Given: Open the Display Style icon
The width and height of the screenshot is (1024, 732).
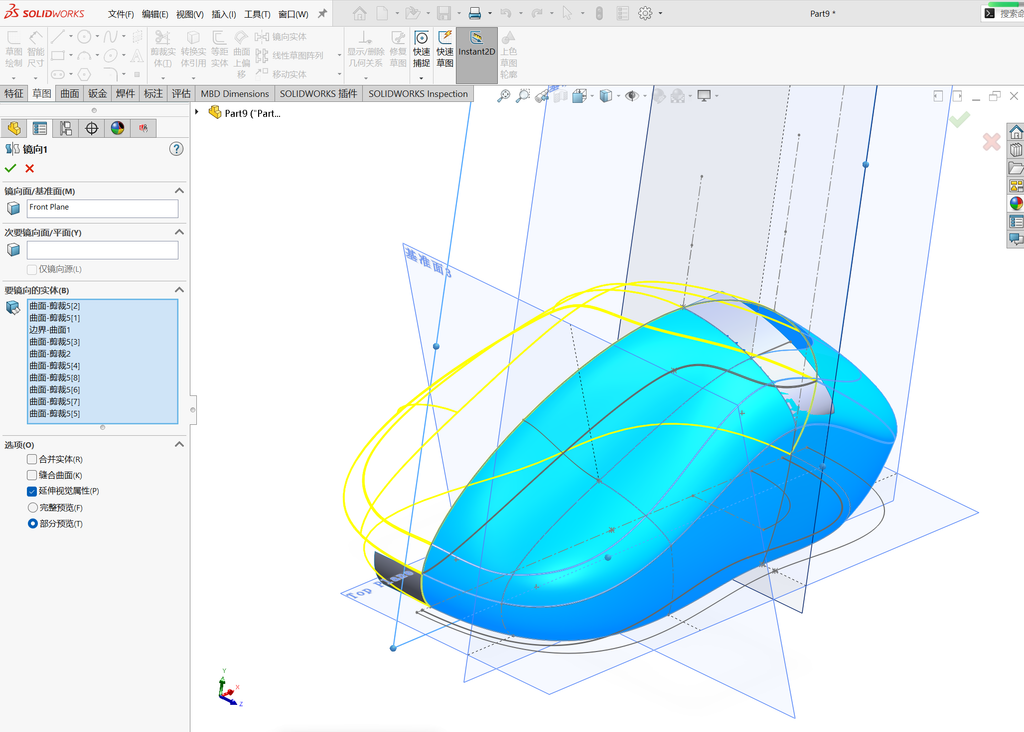Looking at the screenshot, I should [x=606, y=96].
